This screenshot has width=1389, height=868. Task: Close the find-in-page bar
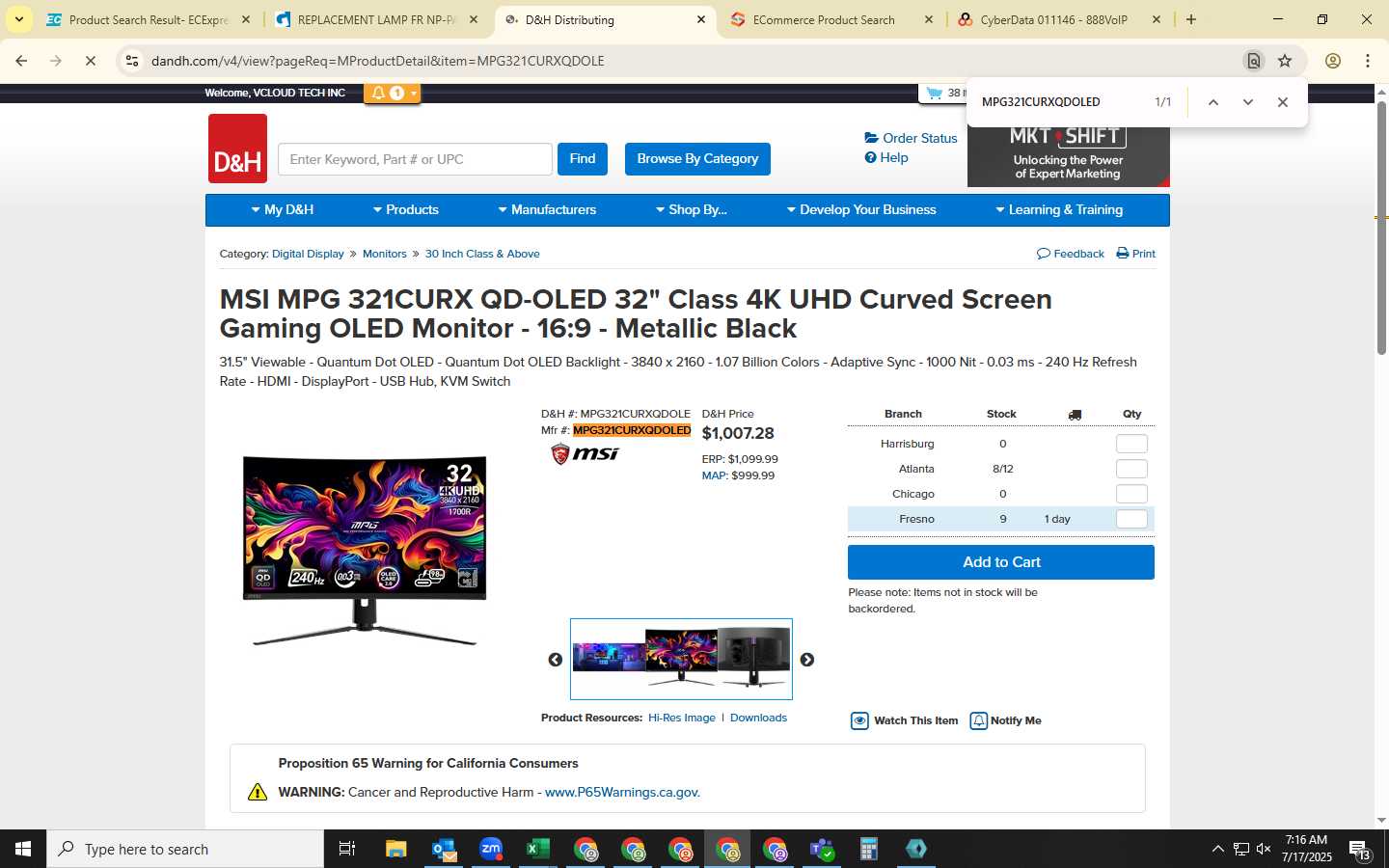[x=1283, y=102]
